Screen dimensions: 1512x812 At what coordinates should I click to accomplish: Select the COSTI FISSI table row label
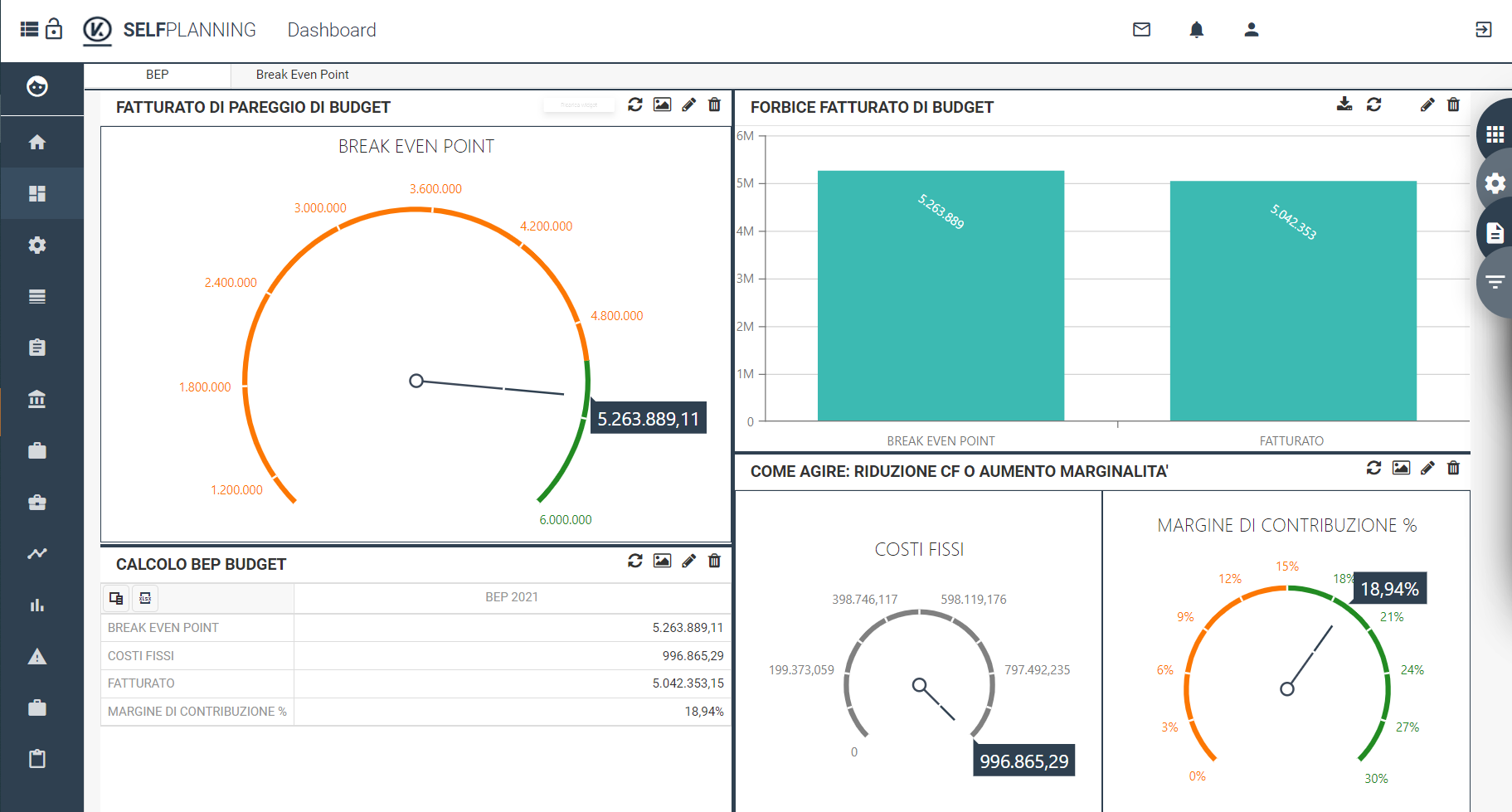141,656
